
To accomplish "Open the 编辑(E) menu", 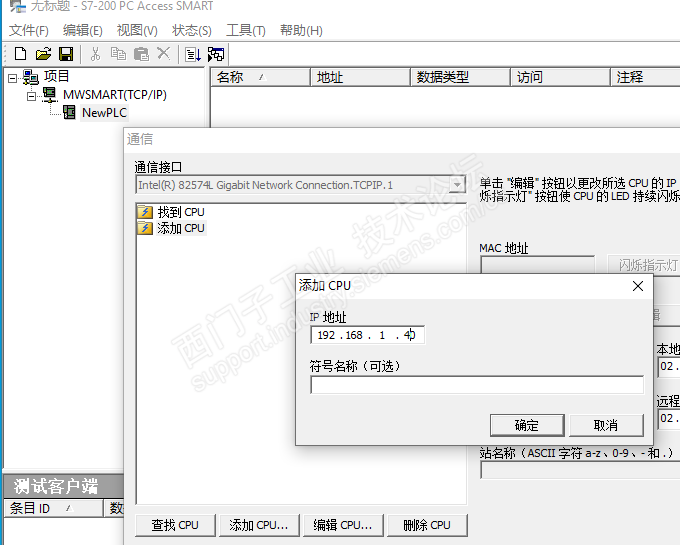I will [x=82, y=30].
